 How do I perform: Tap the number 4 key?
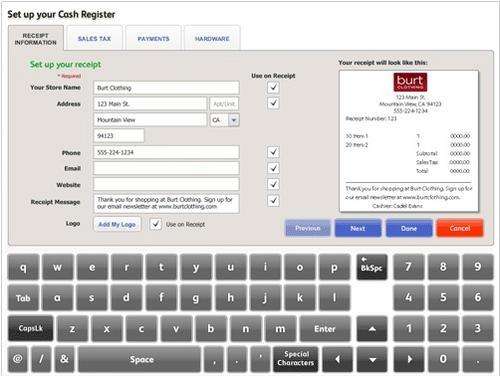(x=409, y=298)
